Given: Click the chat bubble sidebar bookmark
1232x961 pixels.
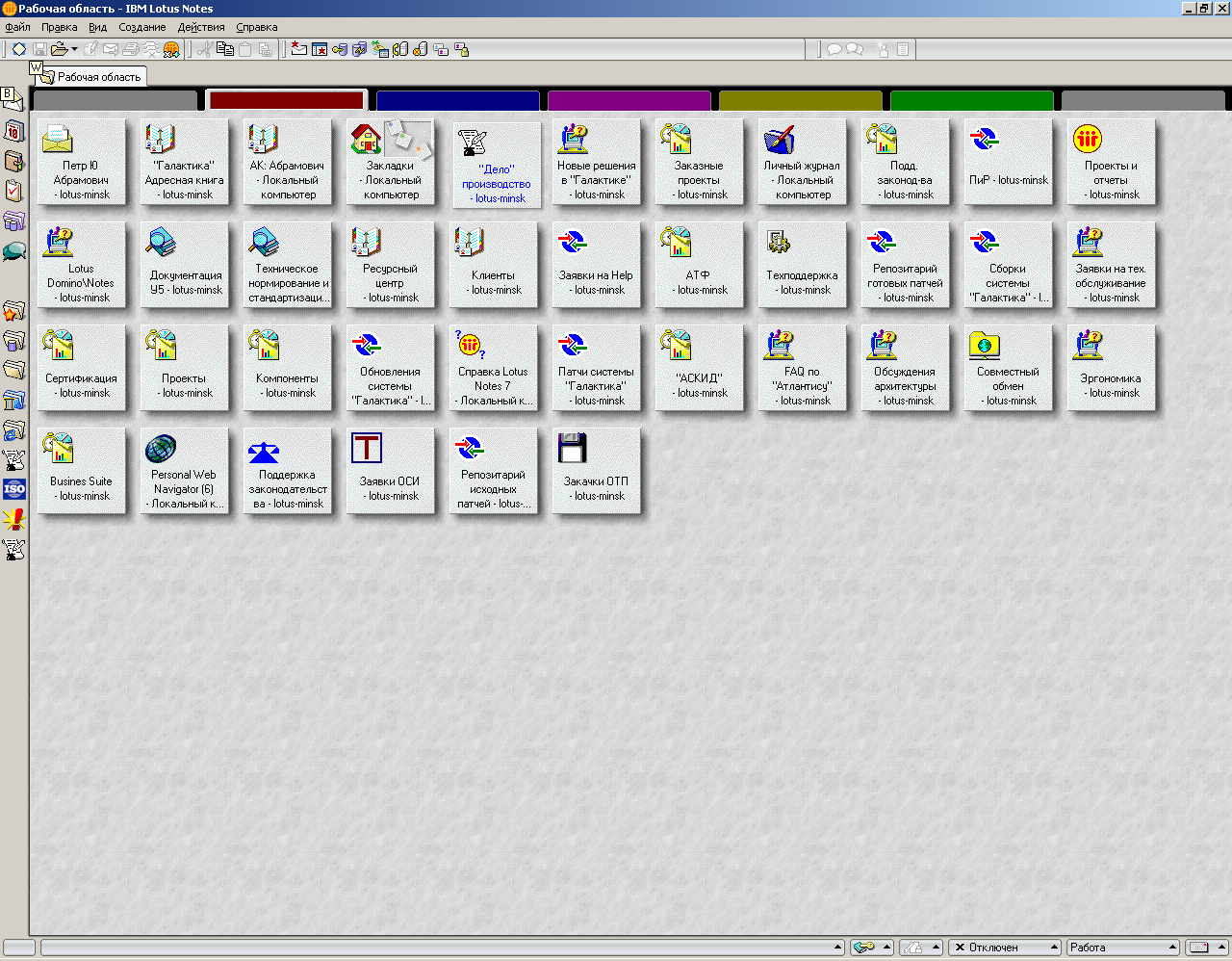Looking at the screenshot, I should click(13, 252).
